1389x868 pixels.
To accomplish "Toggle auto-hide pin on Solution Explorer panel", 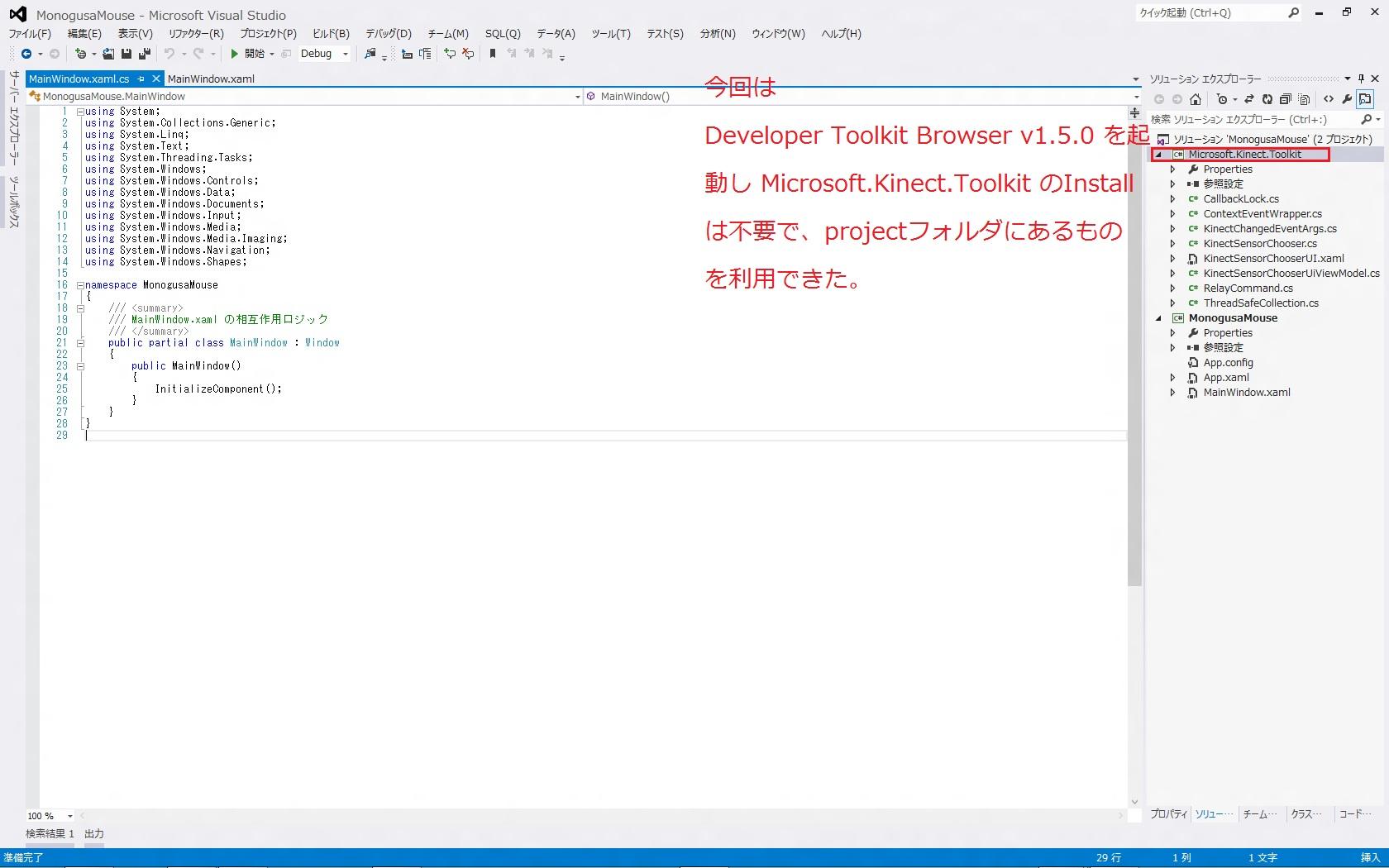I will (1362, 79).
